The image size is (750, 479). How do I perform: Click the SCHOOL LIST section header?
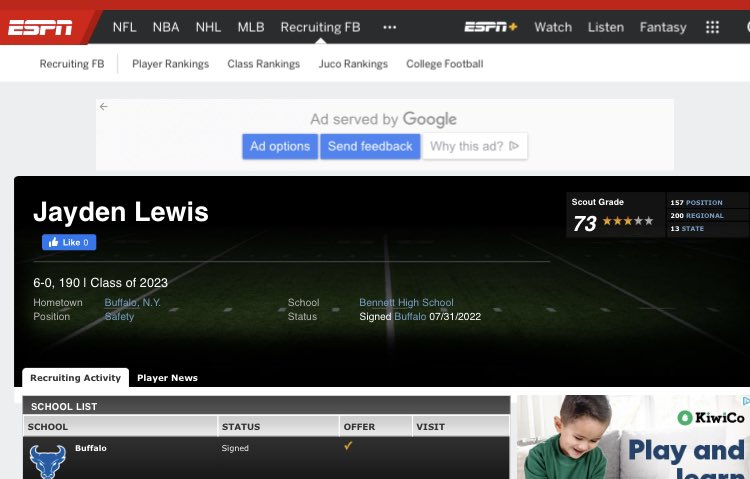(x=266, y=406)
